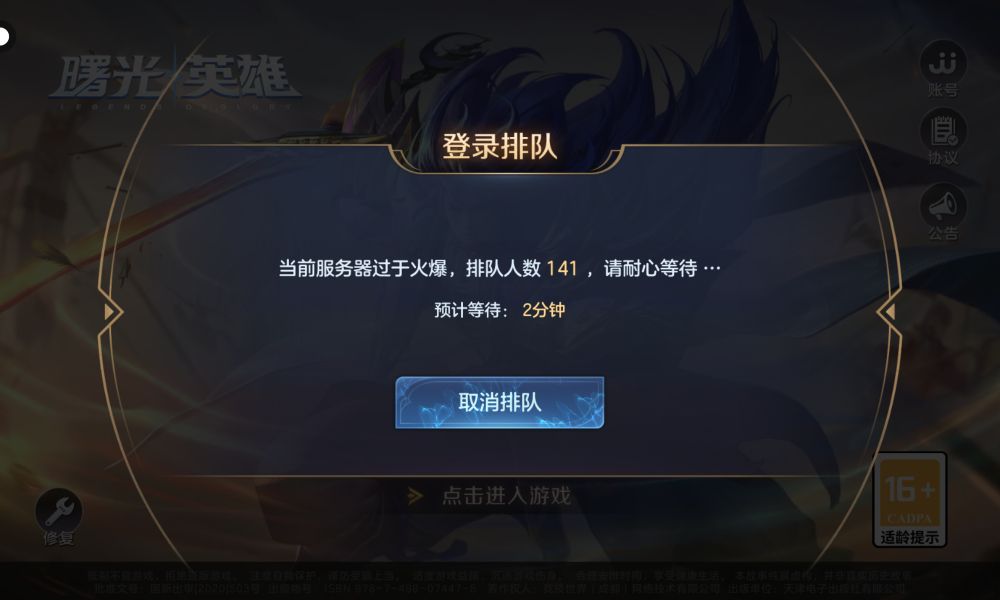
Task: Click the queue count number 141
Action: pyautogui.click(x=562, y=268)
